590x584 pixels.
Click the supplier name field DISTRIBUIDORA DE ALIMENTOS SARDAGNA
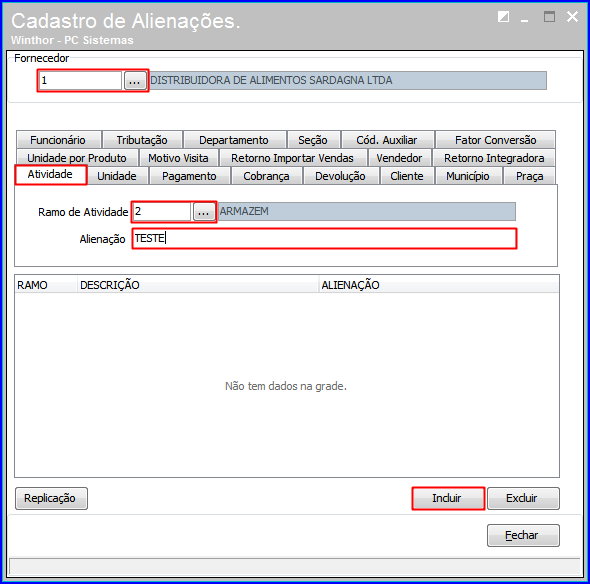click(x=348, y=81)
